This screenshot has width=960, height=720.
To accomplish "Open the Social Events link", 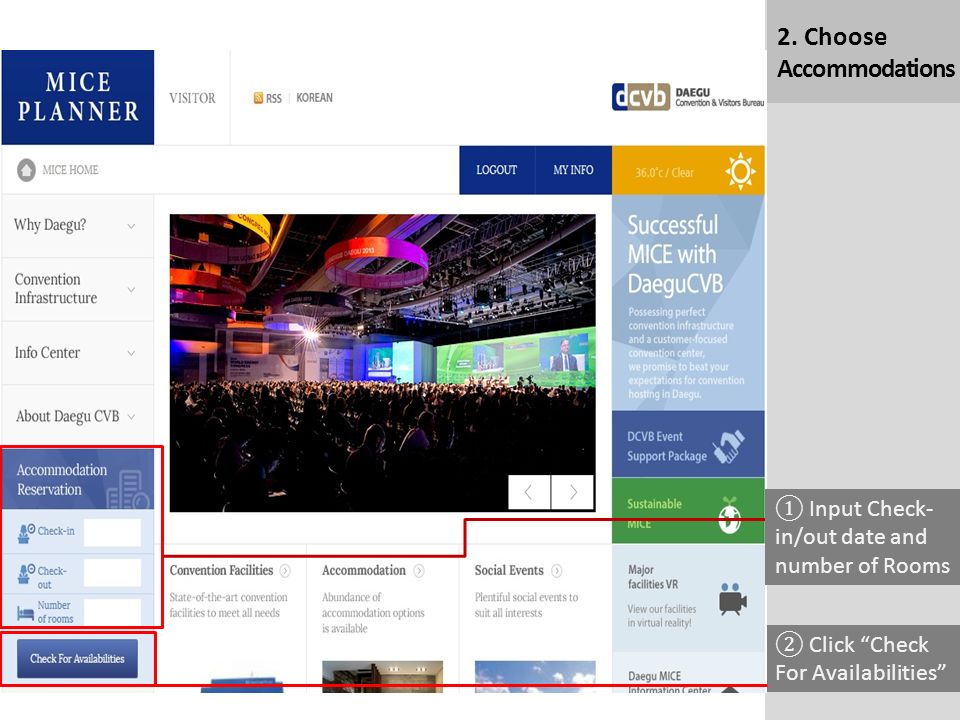I will [x=509, y=571].
